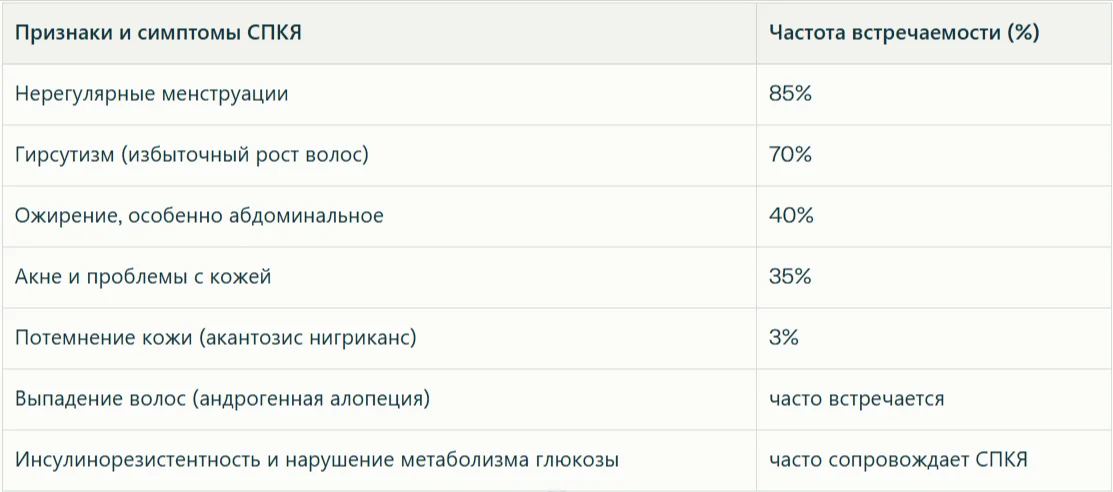
Task: Click the 3% frequency value
Action: (x=784, y=338)
